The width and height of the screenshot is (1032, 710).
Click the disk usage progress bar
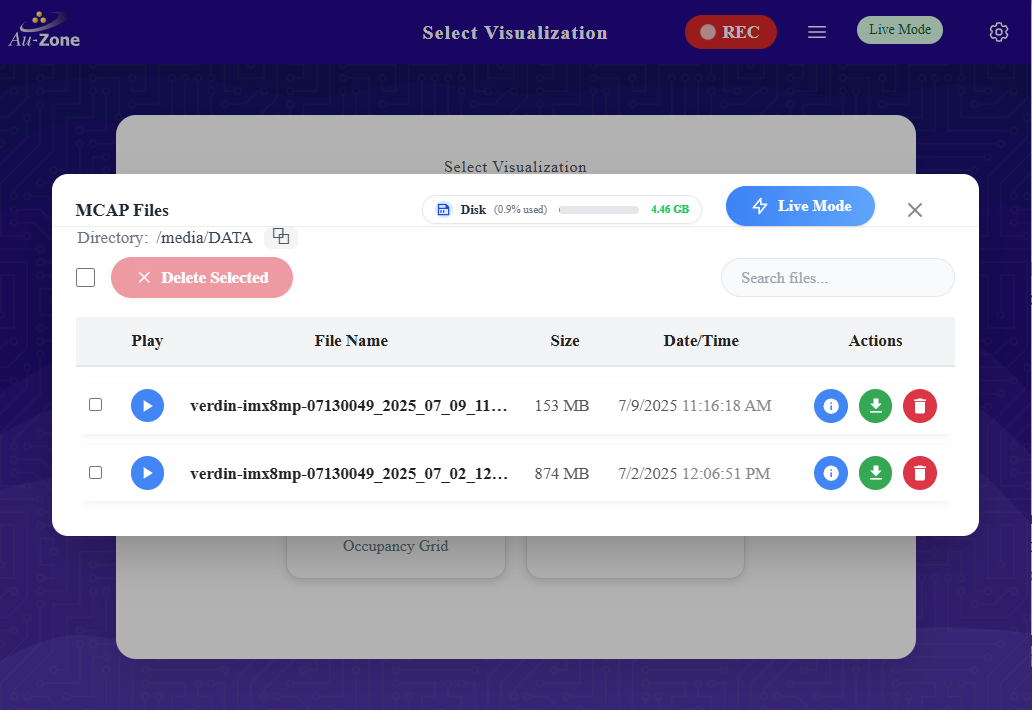pos(598,210)
